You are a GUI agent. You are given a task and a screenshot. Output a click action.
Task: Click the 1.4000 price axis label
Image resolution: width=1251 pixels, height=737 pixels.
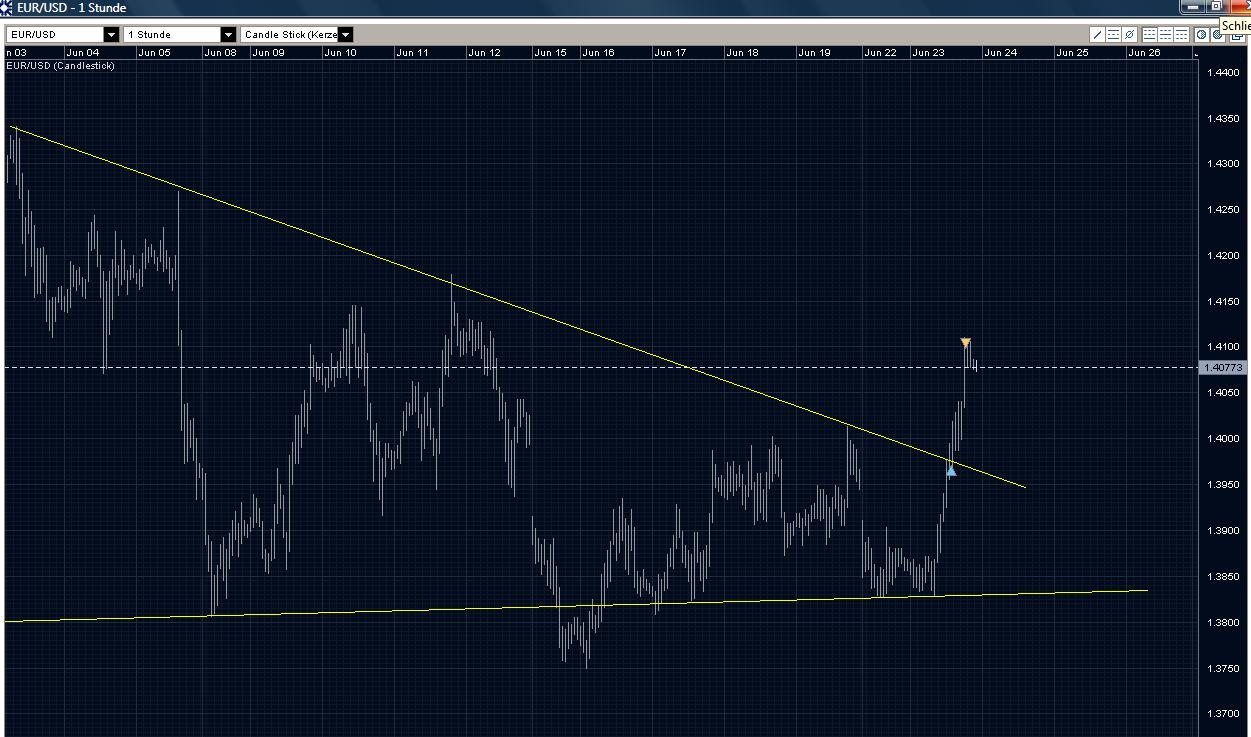click(x=1225, y=439)
